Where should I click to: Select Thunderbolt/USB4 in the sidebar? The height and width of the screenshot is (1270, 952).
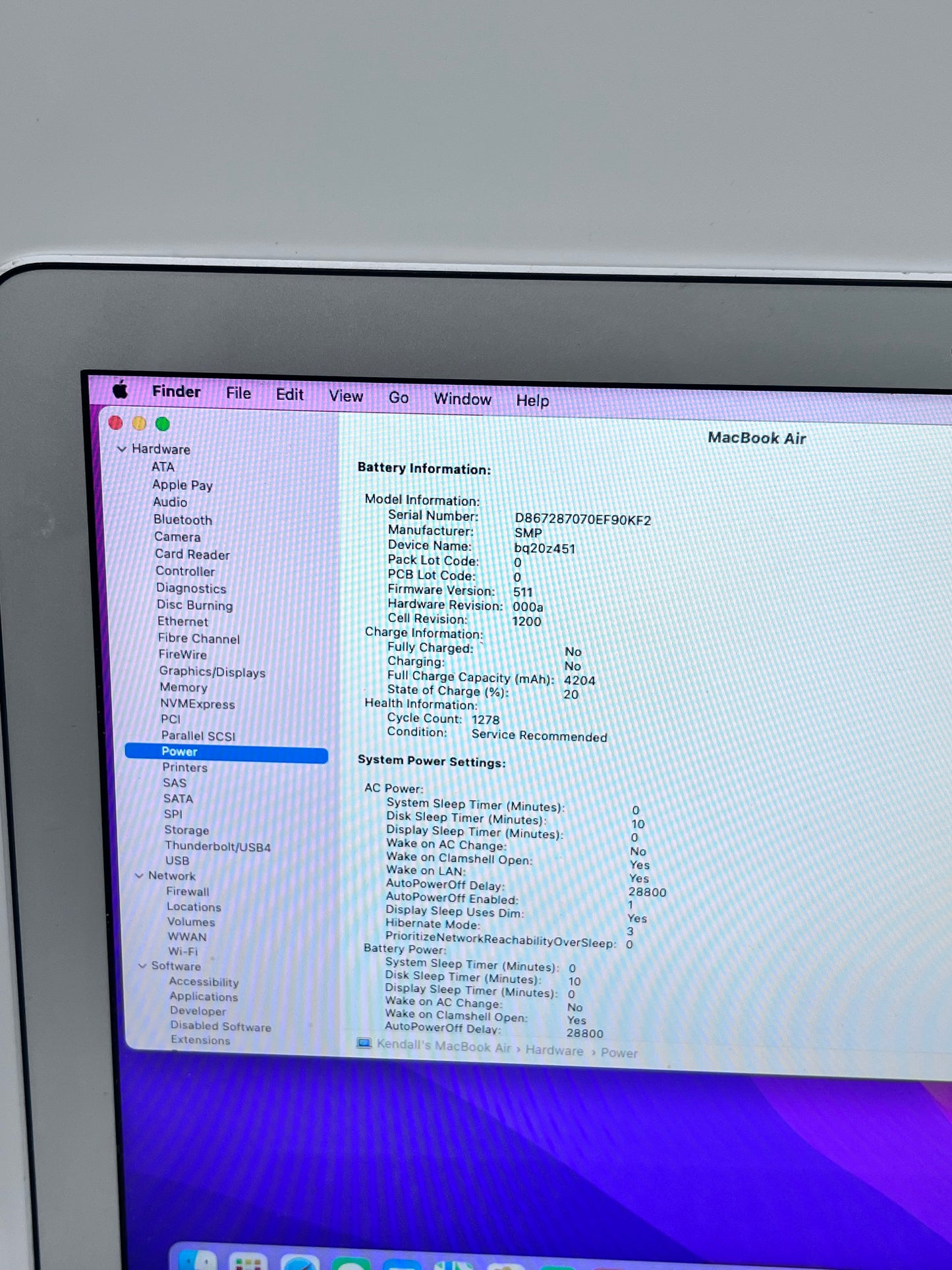[x=218, y=847]
